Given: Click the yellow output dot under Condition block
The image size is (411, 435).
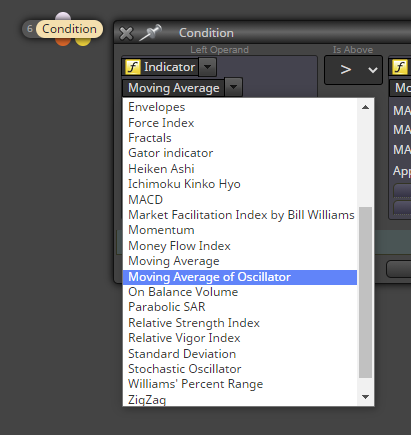Looking at the screenshot, I should click(x=83, y=41).
